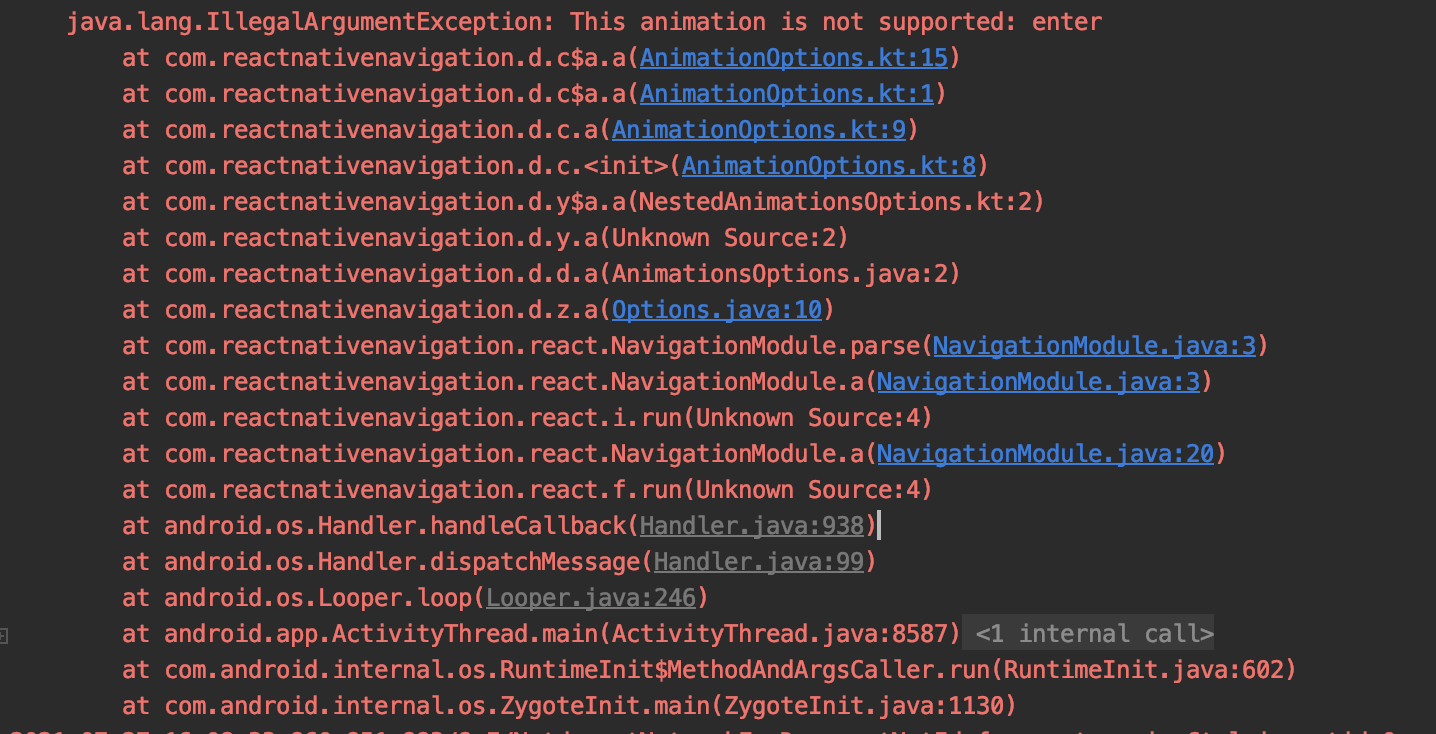Click the 'react.f.run(Unknown Source:4)' frame
The height and width of the screenshot is (734, 1436).
(x=527, y=489)
